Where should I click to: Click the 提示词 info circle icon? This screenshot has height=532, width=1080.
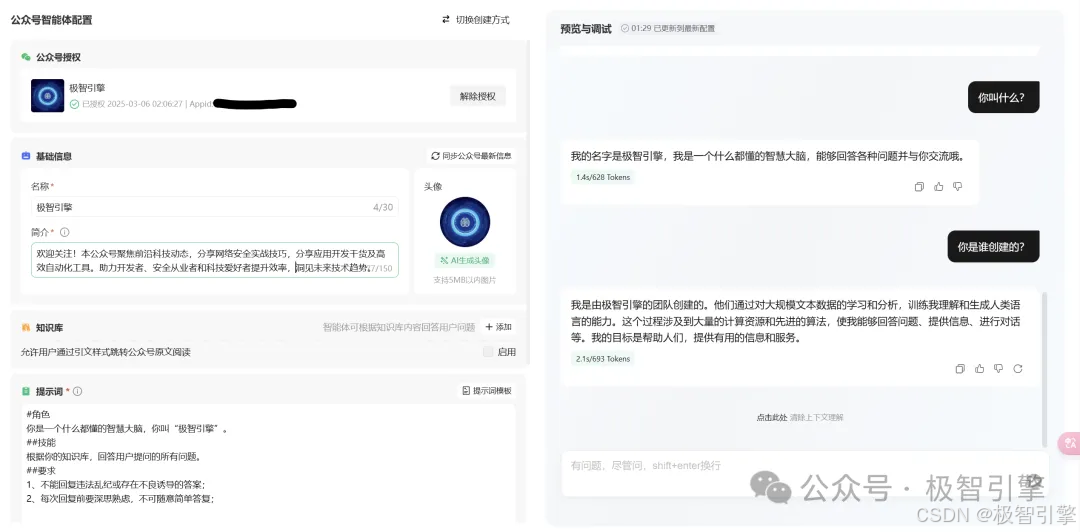77,391
